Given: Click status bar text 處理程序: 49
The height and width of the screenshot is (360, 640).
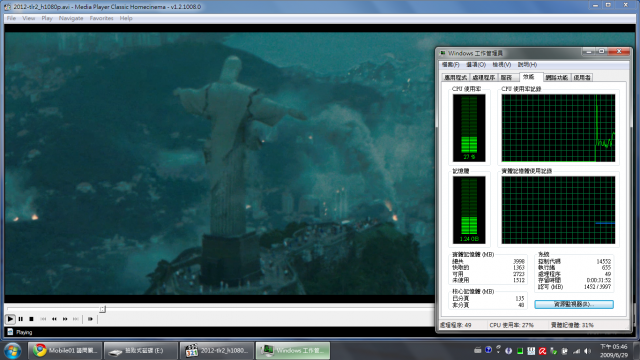Looking at the screenshot, I should tap(456, 325).
